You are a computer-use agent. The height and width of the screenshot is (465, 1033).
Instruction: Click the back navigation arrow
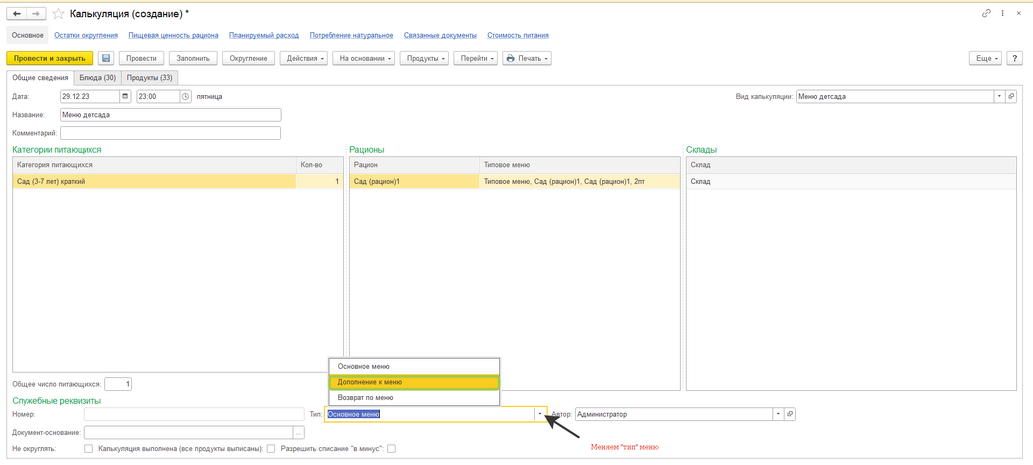[17, 14]
